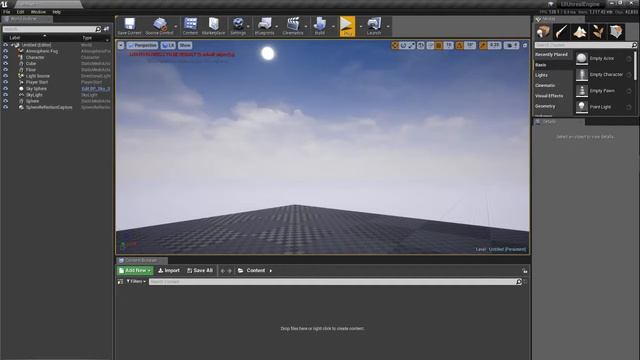Open the scale snap value dropdown

tap(494, 45)
